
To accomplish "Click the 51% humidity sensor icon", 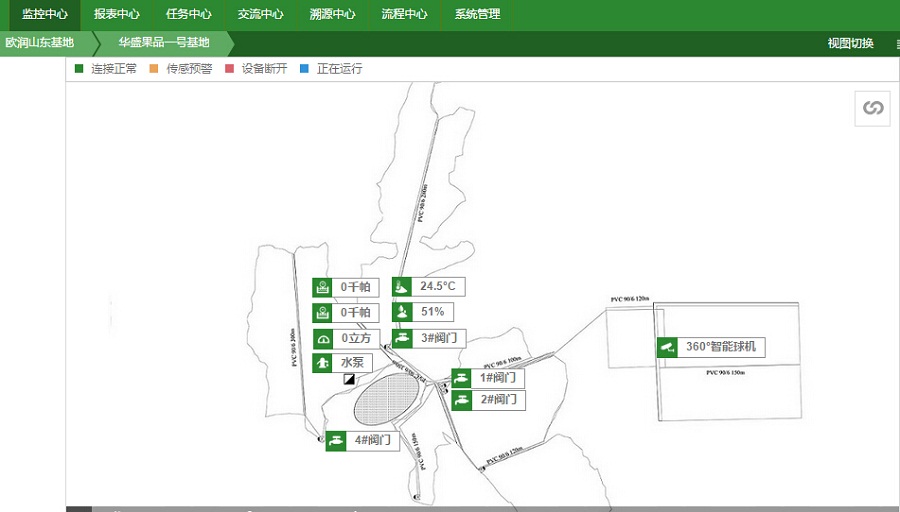I will click(x=402, y=312).
